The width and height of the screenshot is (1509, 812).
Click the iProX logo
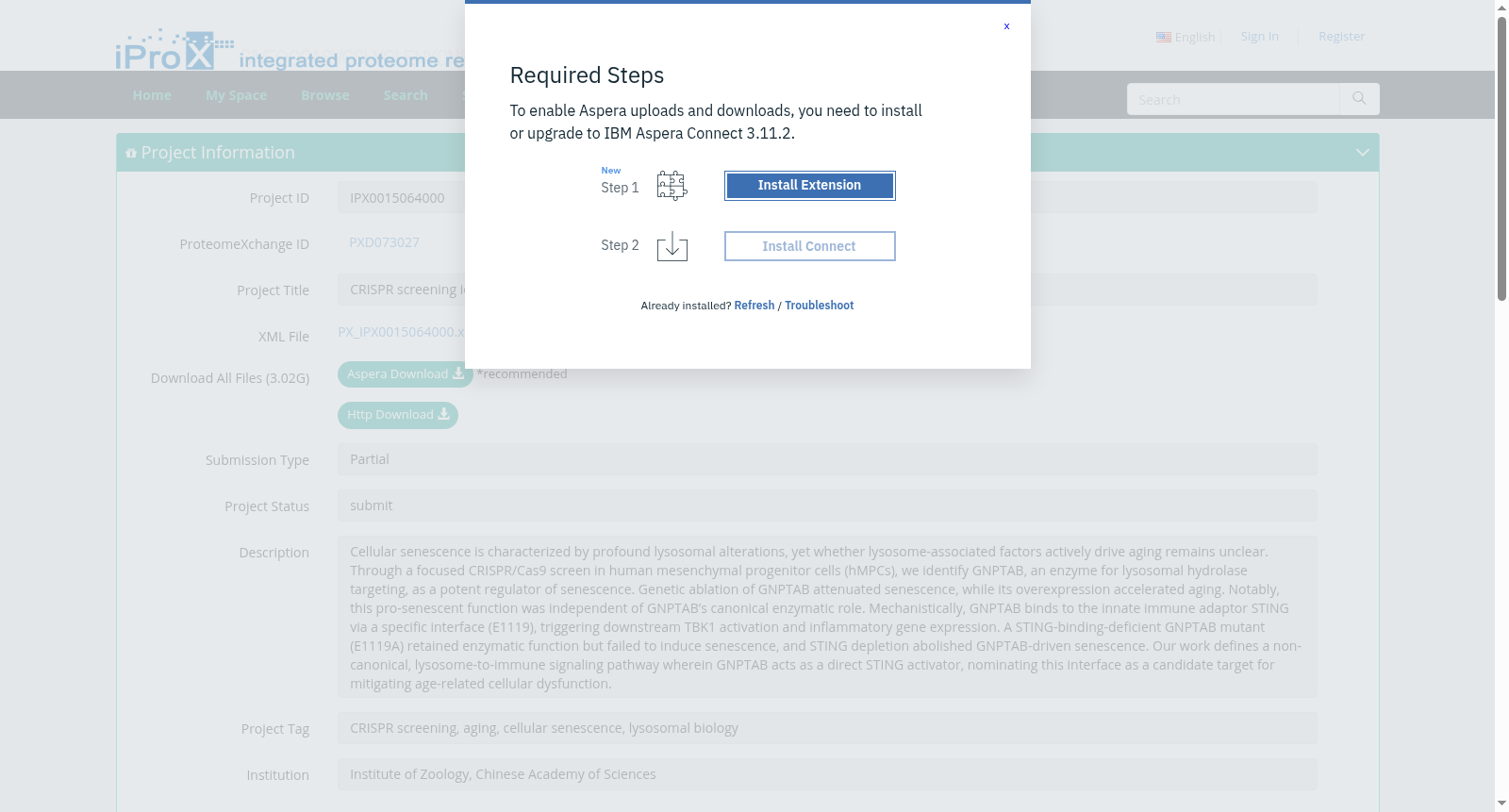point(174,49)
